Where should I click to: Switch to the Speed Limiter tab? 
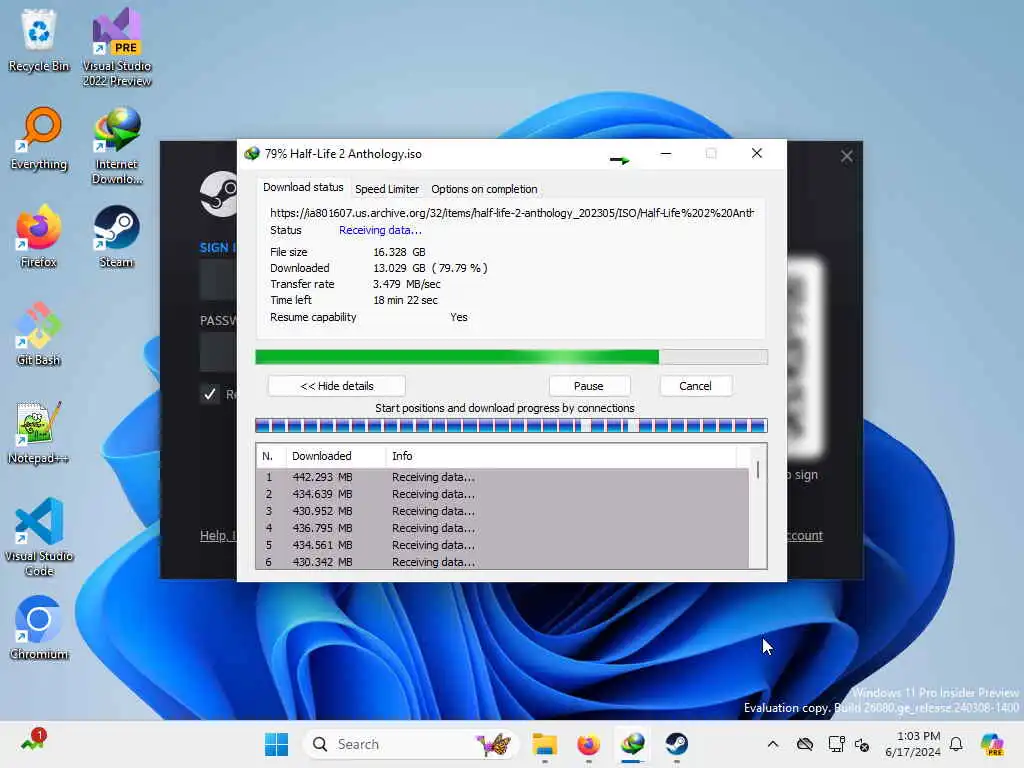click(387, 189)
